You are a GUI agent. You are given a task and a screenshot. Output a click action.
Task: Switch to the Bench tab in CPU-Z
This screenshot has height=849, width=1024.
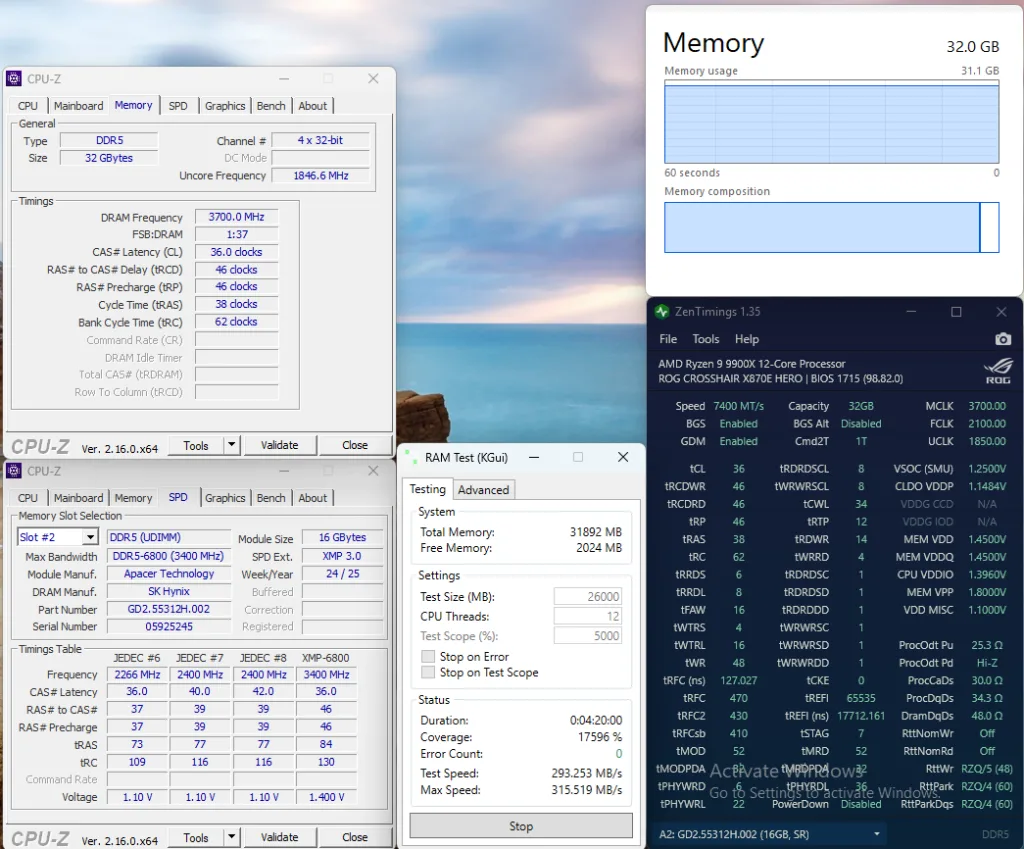click(x=271, y=105)
